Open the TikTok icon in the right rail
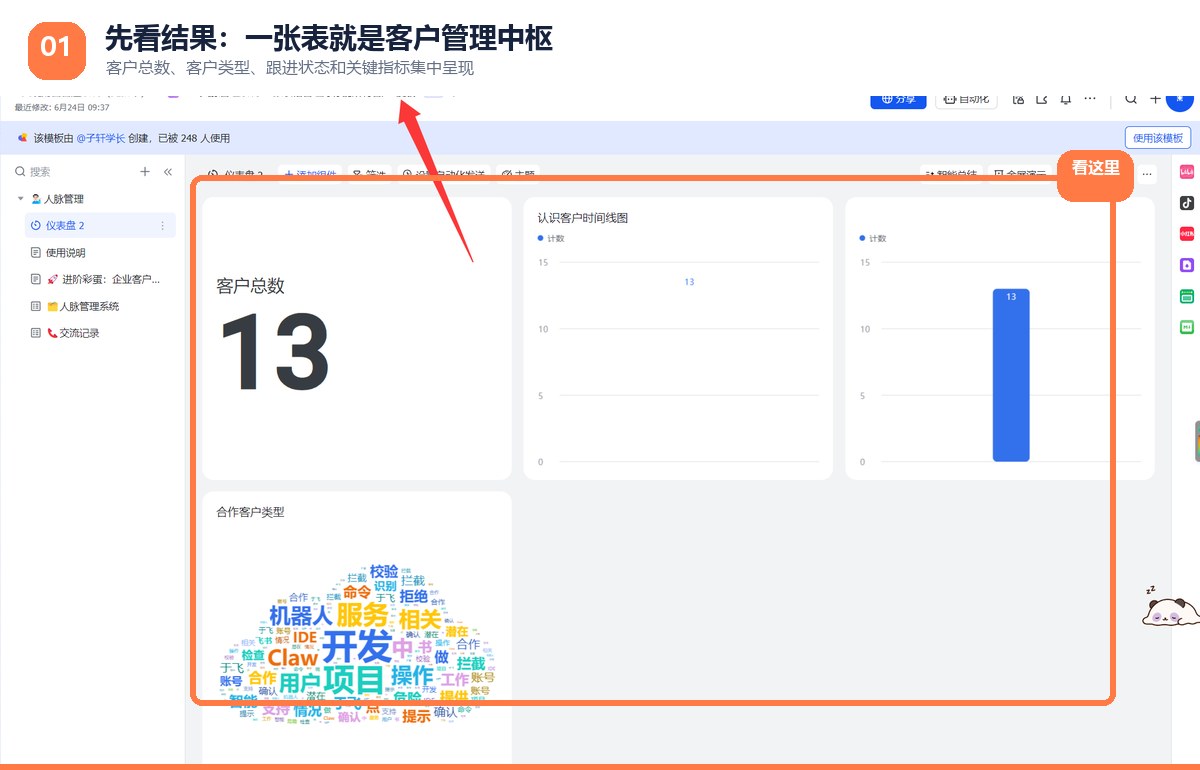Viewport: 1200px width, 770px height. [1187, 203]
